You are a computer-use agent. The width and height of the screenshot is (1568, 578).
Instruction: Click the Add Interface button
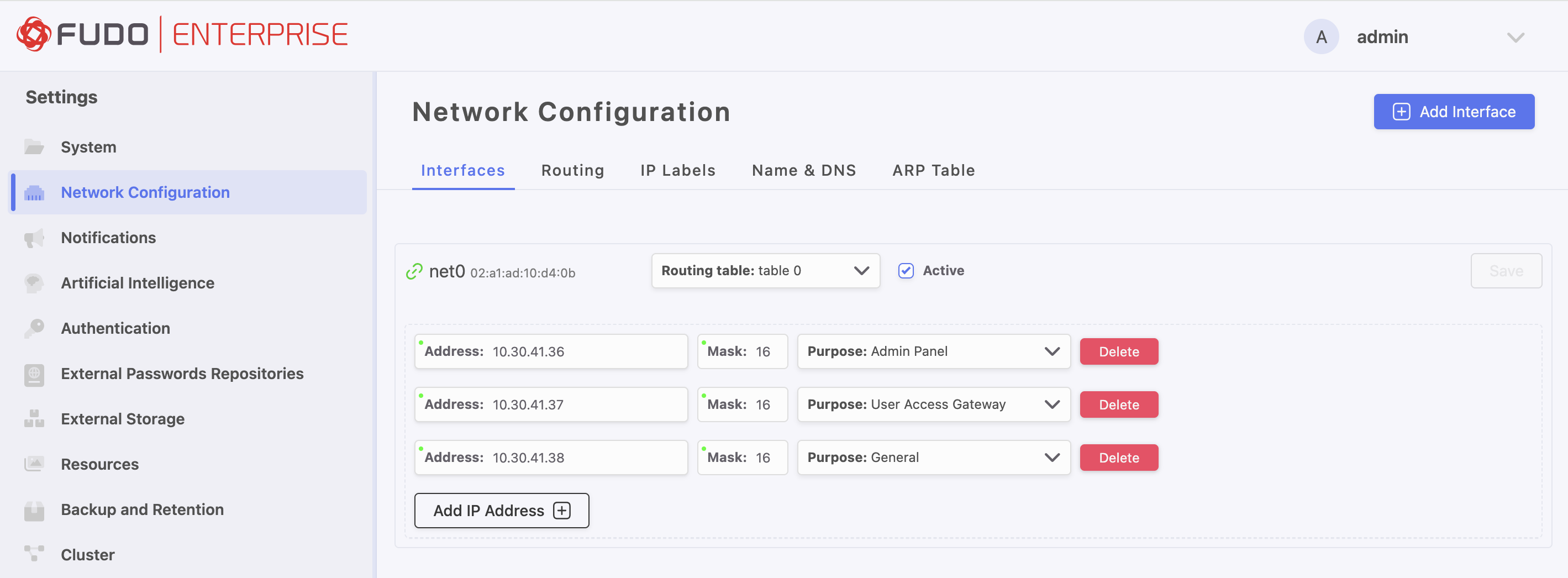1453,112
